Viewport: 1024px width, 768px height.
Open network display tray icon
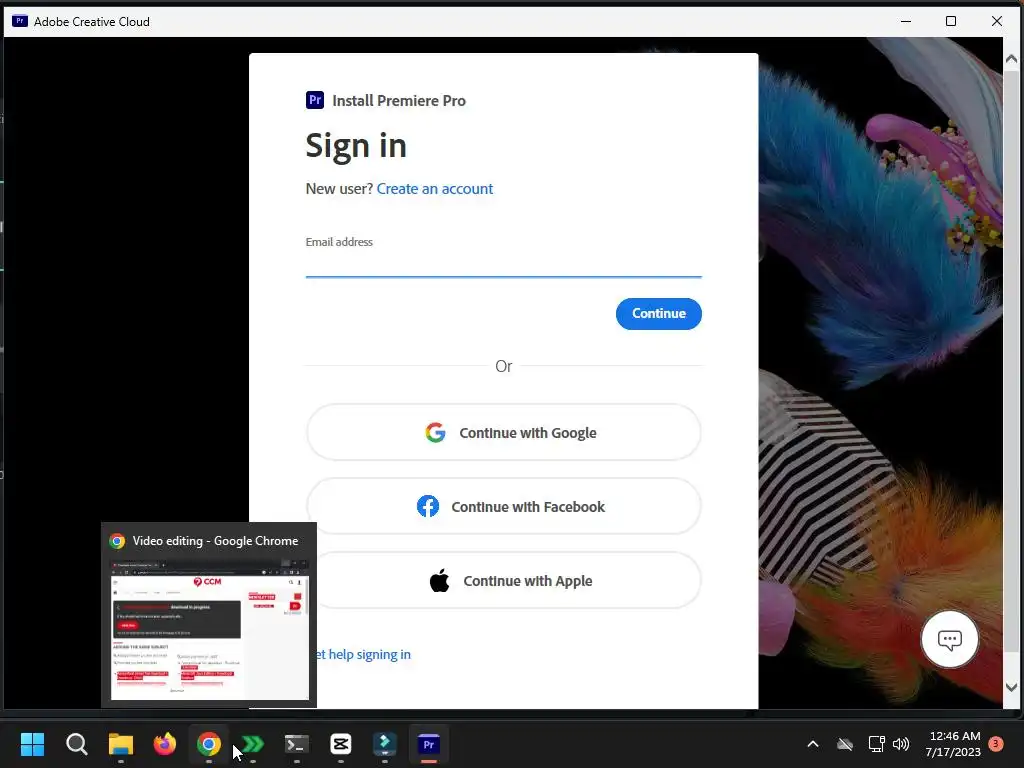coord(876,744)
